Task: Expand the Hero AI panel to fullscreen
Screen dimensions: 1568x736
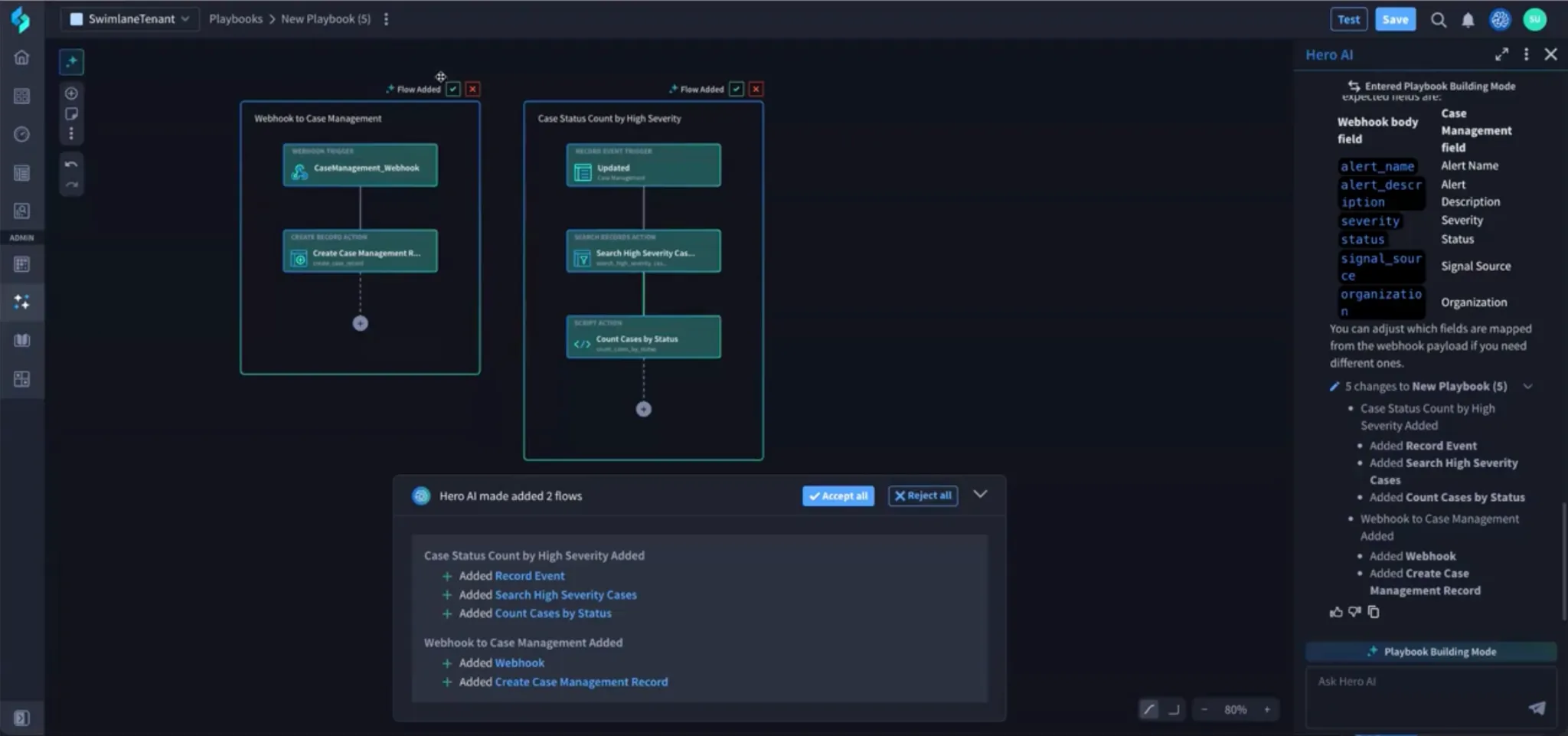Action: tap(1501, 54)
